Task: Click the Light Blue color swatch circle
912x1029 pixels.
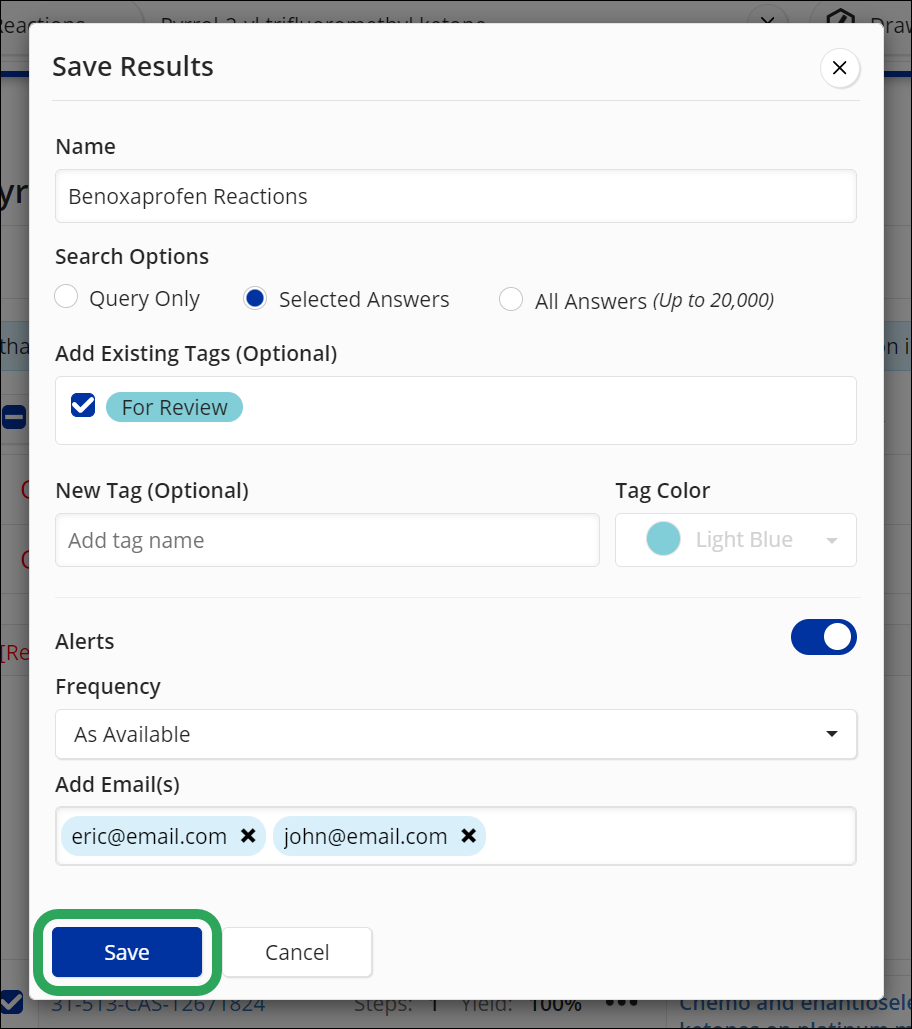Action: click(x=663, y=539)
